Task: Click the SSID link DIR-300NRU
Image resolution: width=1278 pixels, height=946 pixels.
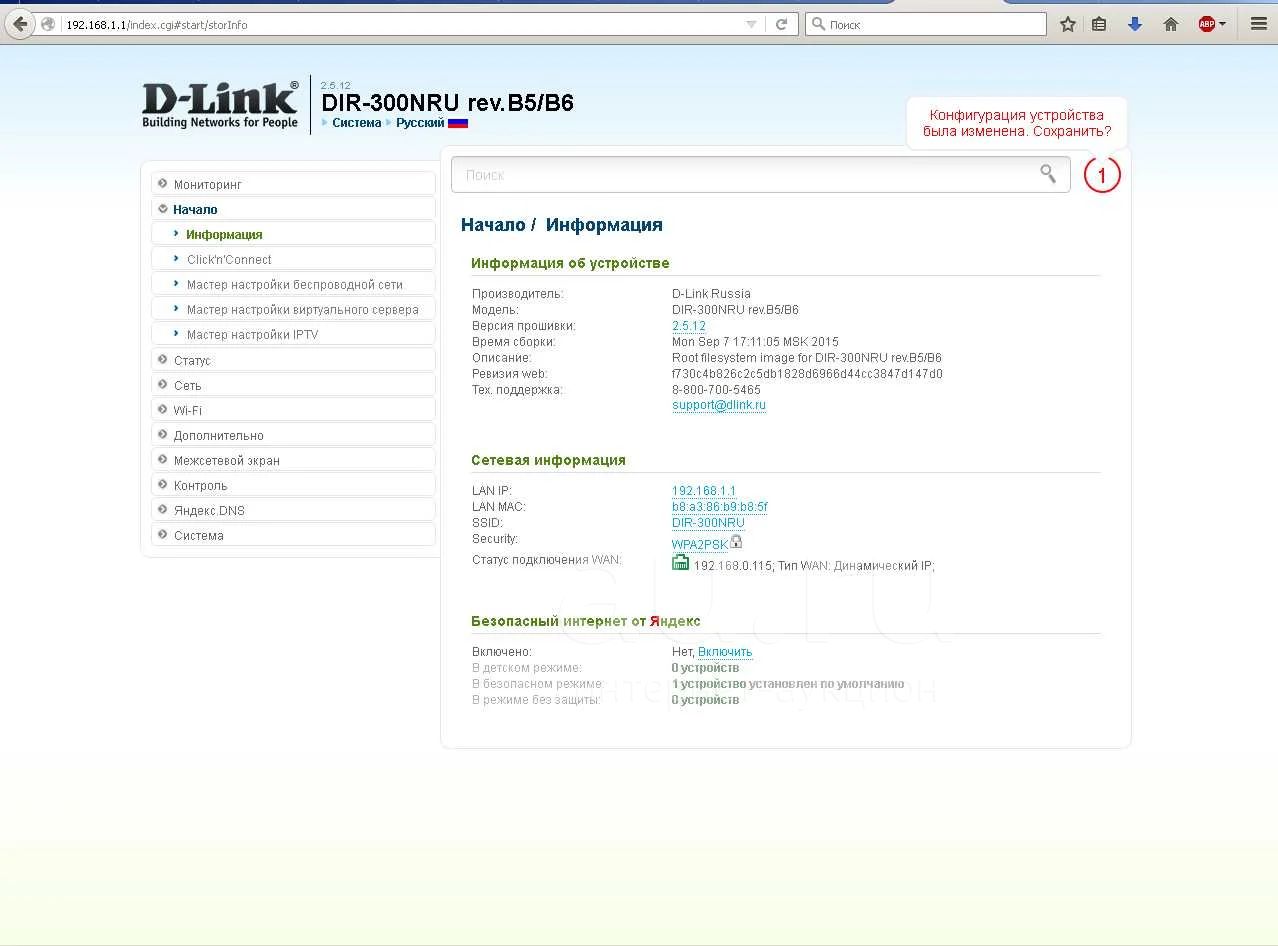Action: pyautogui.click(x=708, y=523)
